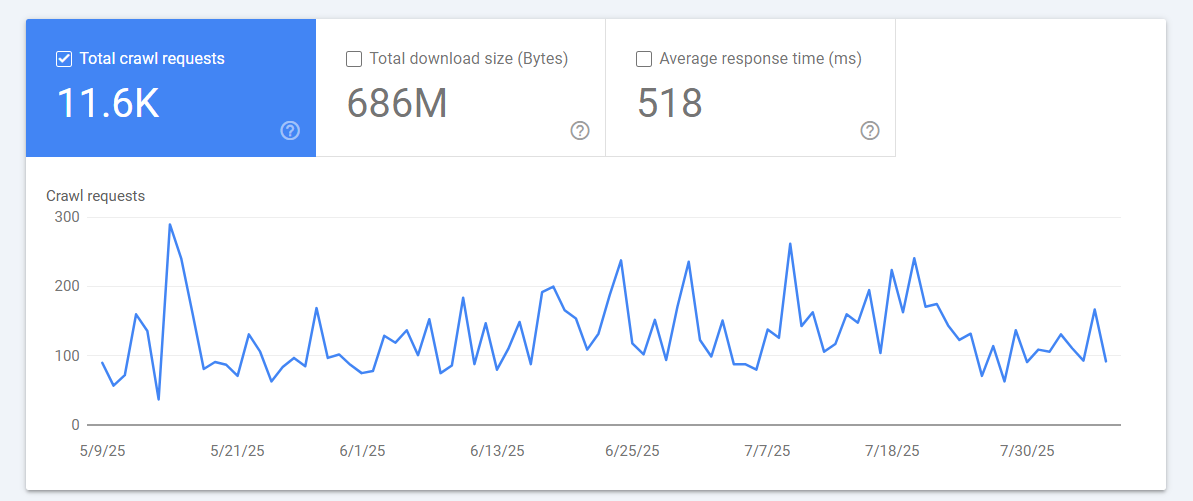Click the 6/1/25 date label

pyautogui.click(x=362, y=451)
